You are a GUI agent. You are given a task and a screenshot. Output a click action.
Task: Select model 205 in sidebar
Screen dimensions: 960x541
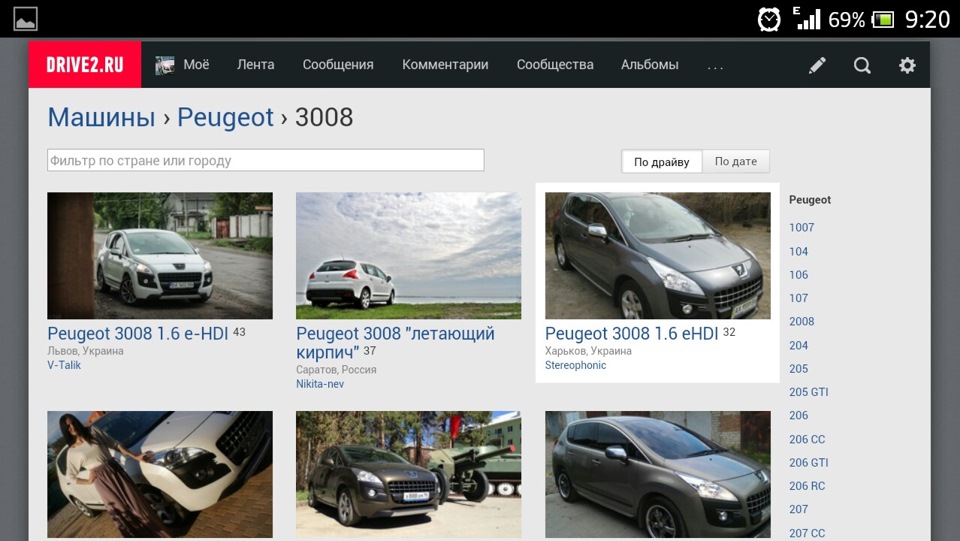(x=798, y=368)
